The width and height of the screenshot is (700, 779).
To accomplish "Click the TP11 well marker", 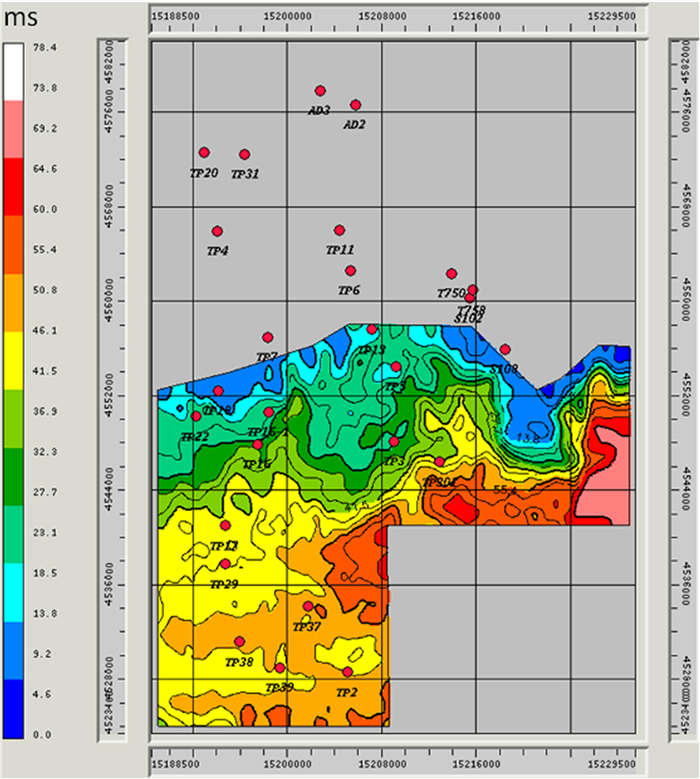I will 339,230.
